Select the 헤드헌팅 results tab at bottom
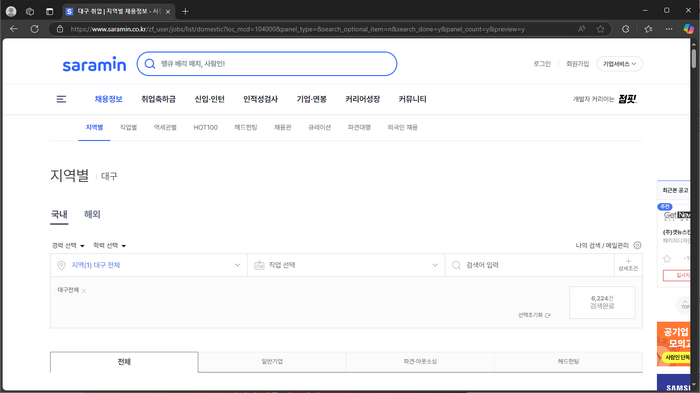The width and height of the screenshot is (700, 393). tap(568, 362)
